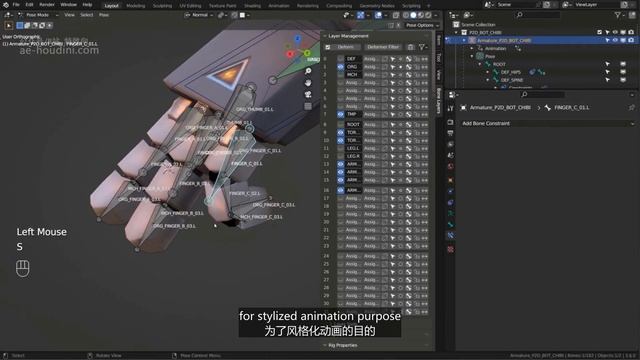Disable render camera for P2D_BOT_CHIBI collection
This screenshot has width=640, height=360.
coord(631,32)
